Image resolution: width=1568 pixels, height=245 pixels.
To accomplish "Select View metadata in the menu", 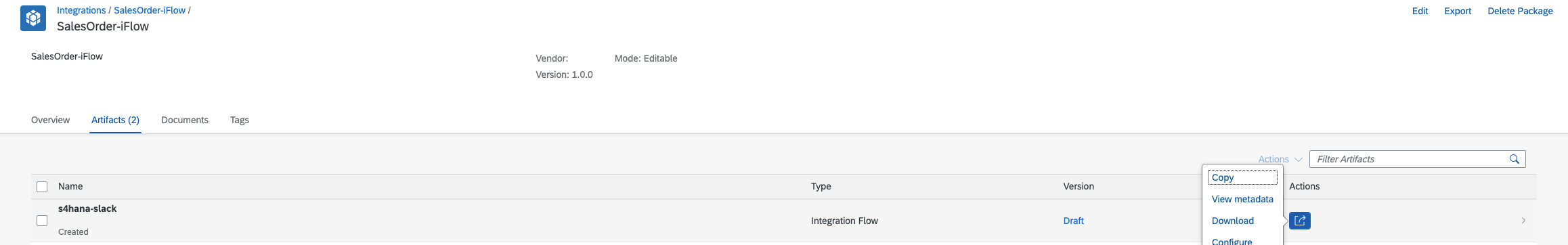I will (x=1242, y=199).
